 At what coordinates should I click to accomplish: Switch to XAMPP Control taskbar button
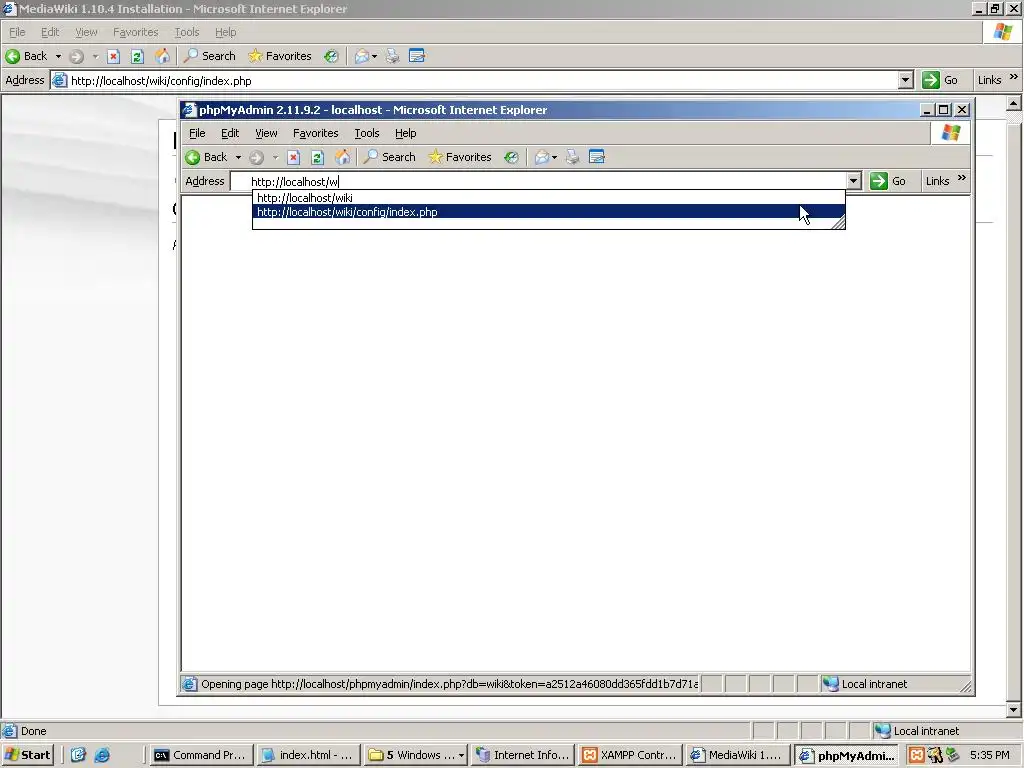tap(630, 755)
